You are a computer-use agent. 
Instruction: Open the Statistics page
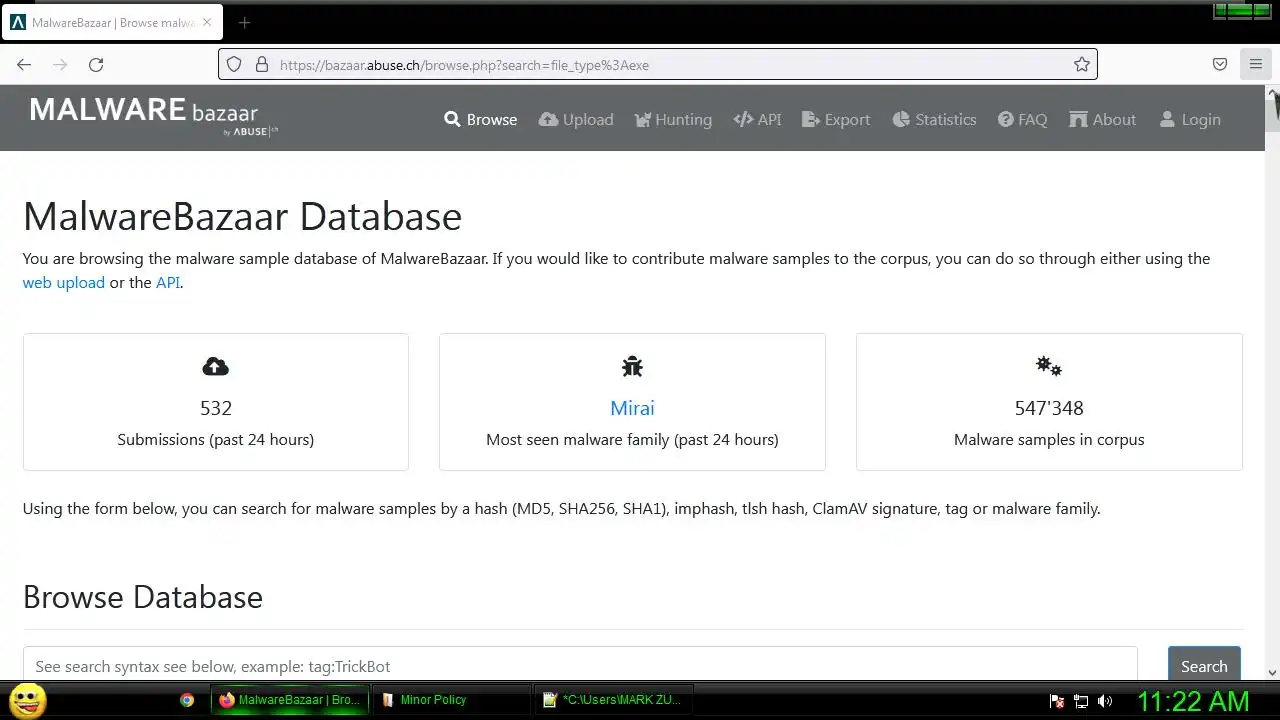934,119
